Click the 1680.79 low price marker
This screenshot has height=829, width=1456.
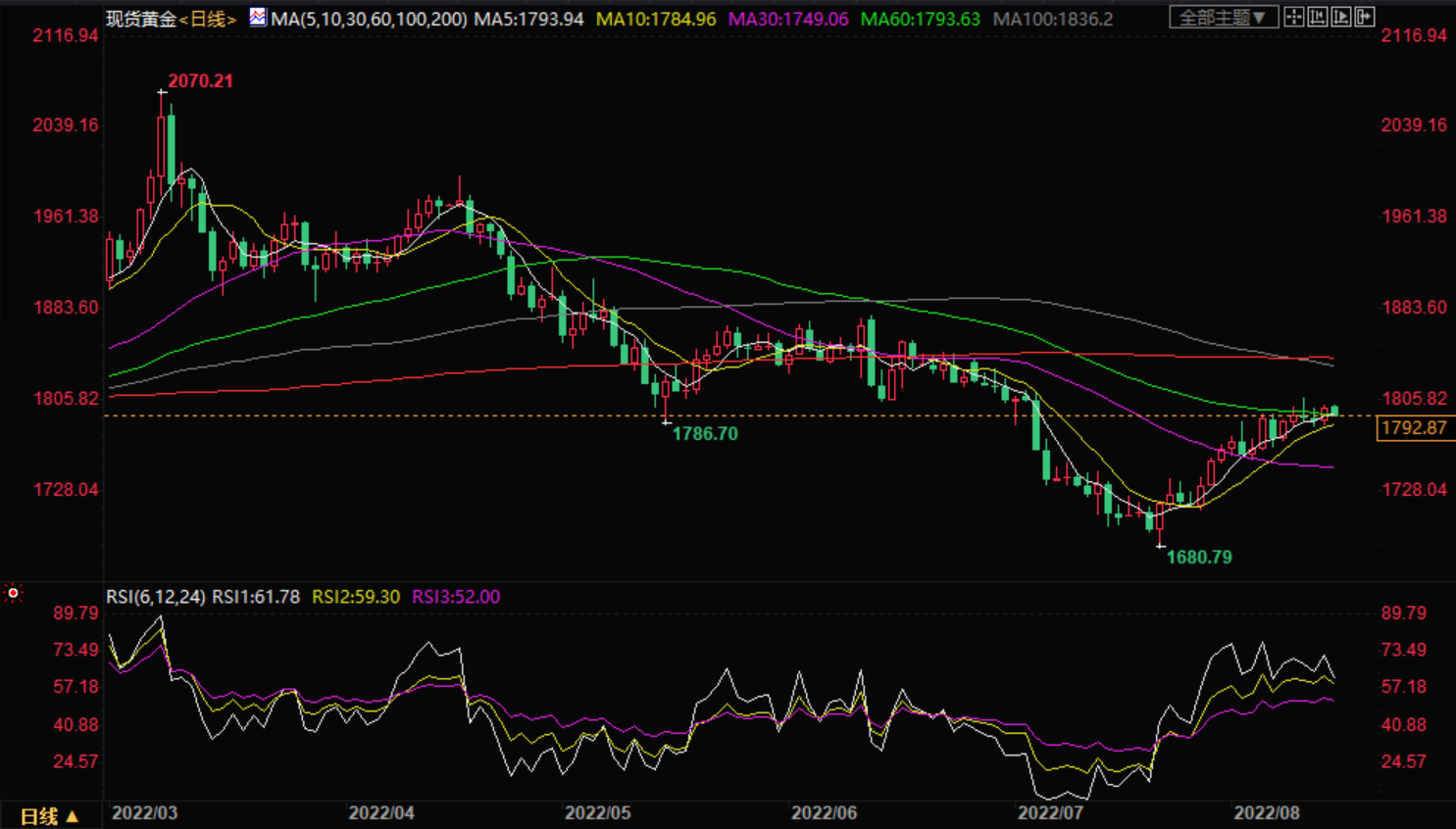[x=1198, y=558]
